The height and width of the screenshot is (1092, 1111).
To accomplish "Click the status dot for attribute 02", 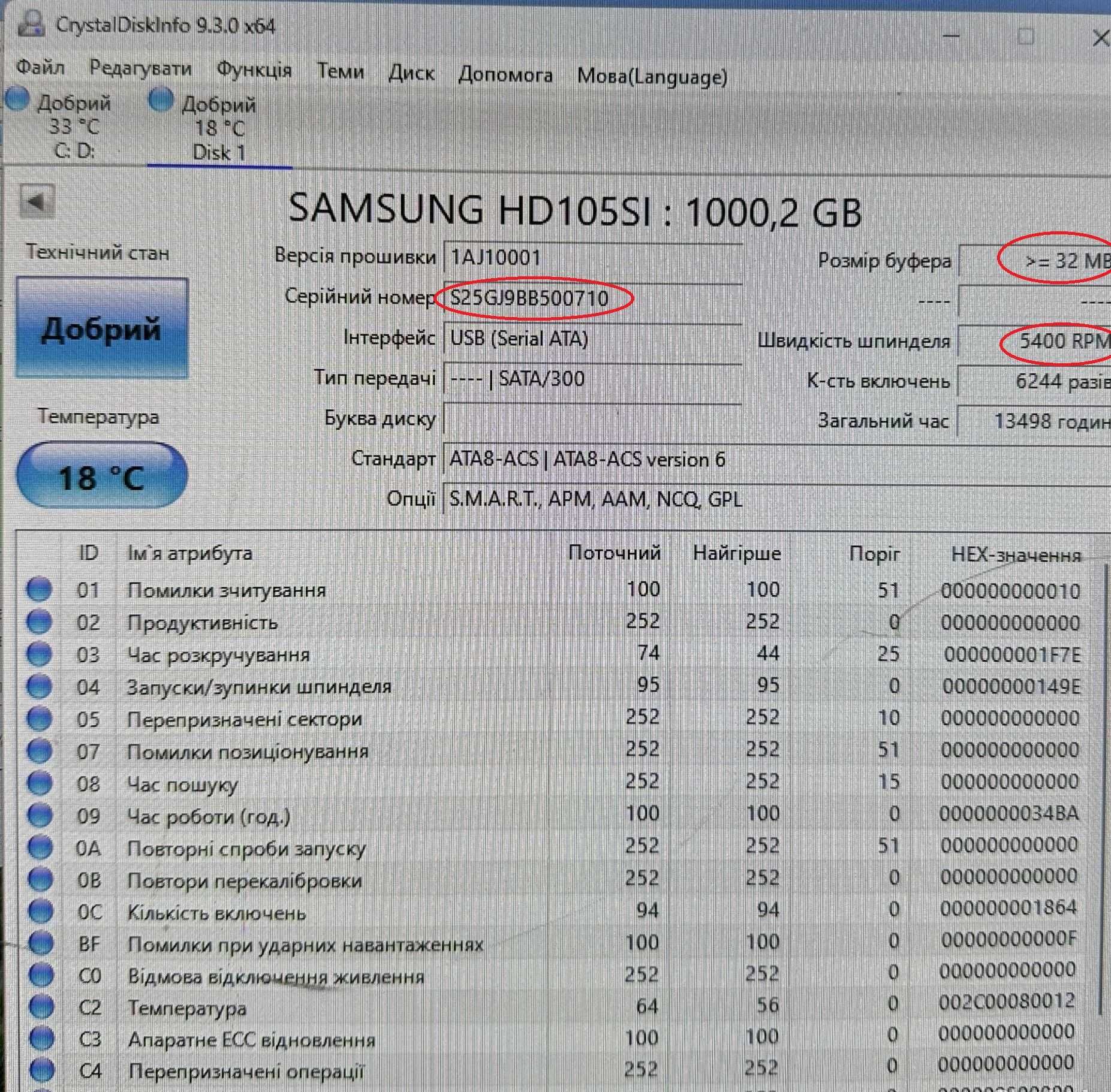I will click(40, 622).
